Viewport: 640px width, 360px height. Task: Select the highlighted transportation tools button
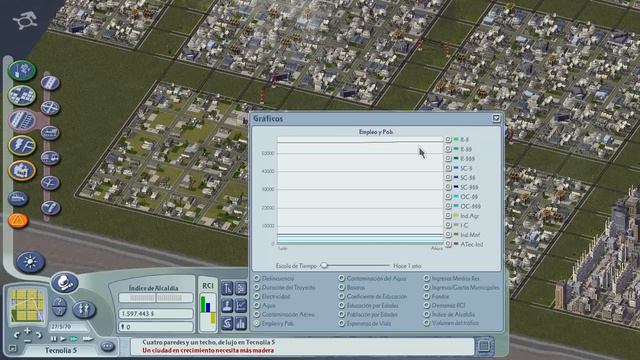click(22, 120)
